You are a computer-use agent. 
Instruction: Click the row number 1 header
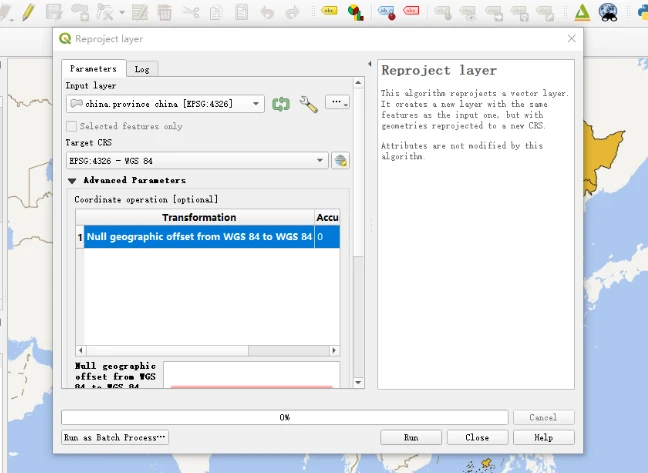[x=80, y=237]
